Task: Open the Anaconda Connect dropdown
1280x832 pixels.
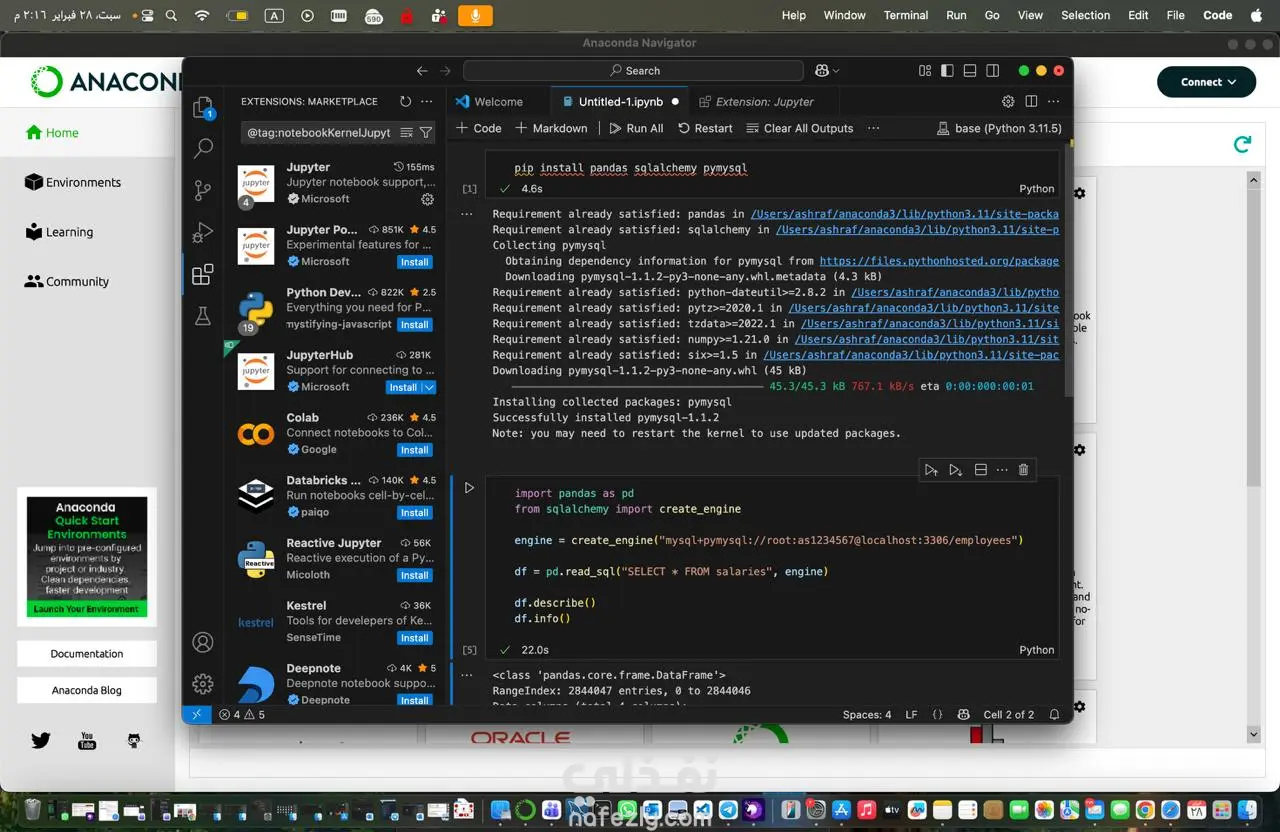Action: (x=1206, y=82)
